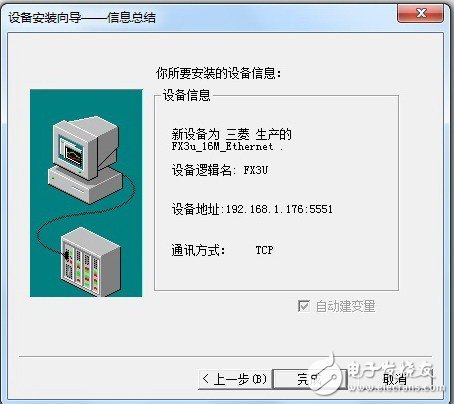Click the chart on the monitor screen graphic
The height and width of the screenshot is (404, 454).
[74, 154]
